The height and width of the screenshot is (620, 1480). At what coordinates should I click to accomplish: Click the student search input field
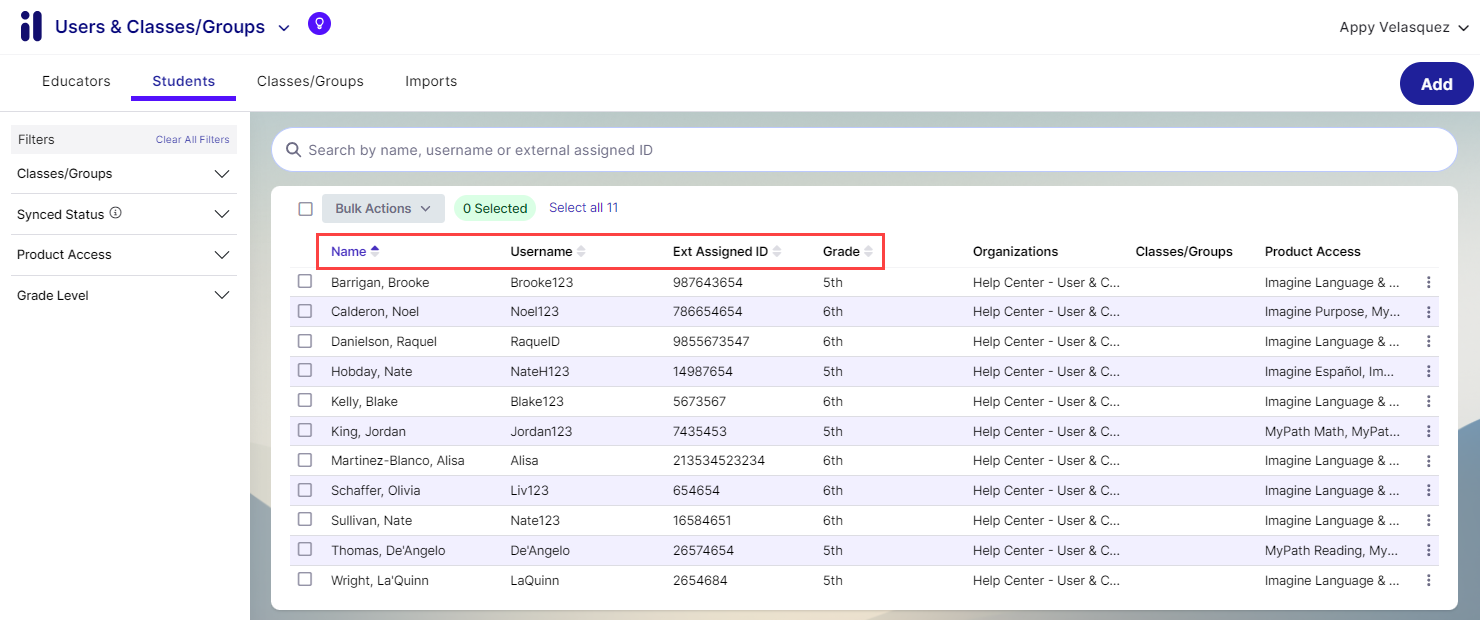(864, 150)
